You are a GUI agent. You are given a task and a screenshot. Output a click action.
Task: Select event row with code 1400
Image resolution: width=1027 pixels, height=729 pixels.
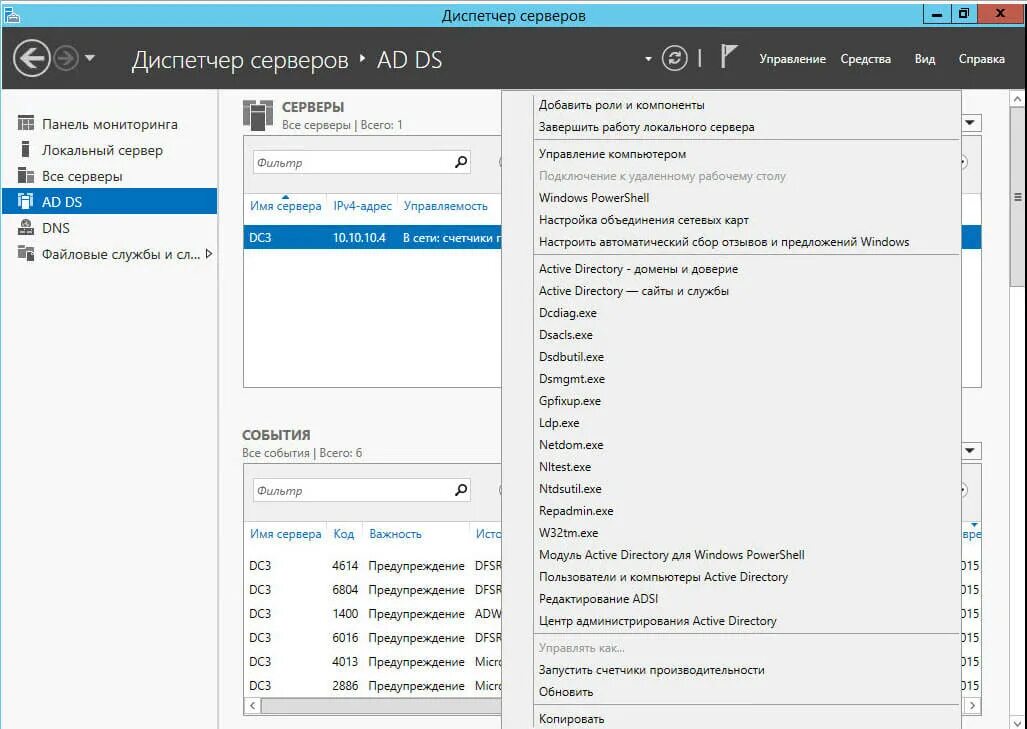click(373, 614)
